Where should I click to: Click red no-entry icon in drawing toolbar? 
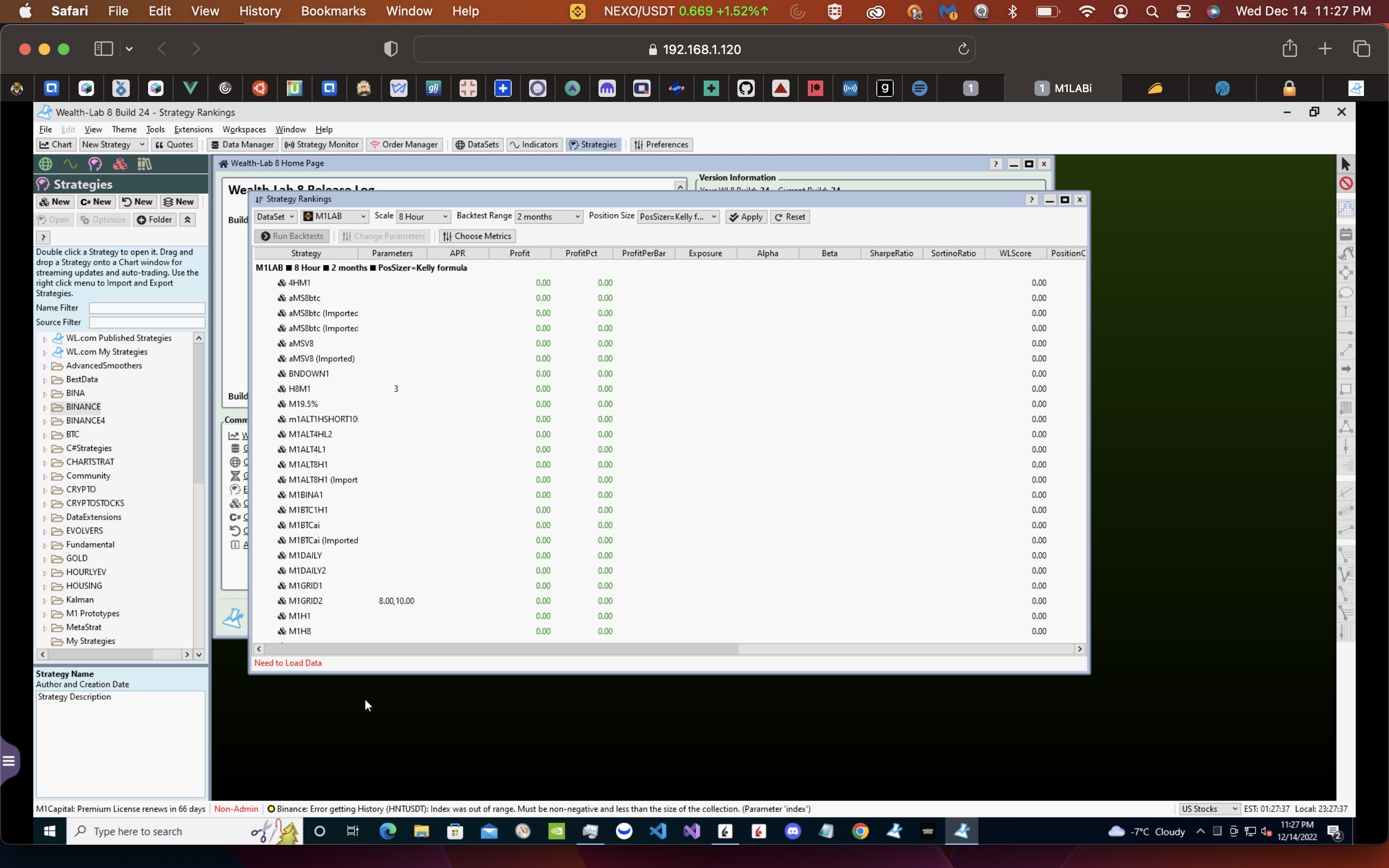[1346, 184]
